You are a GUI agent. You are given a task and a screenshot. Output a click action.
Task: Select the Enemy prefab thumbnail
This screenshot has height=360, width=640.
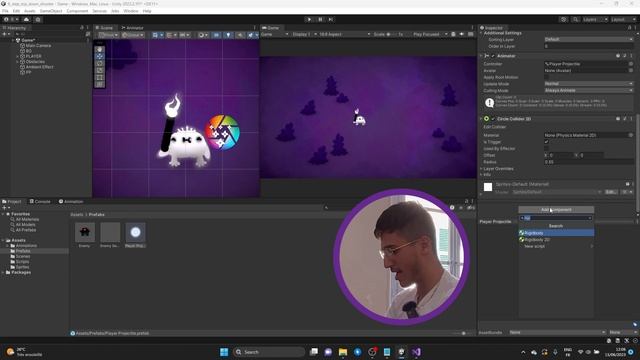[x=85, y=232]
